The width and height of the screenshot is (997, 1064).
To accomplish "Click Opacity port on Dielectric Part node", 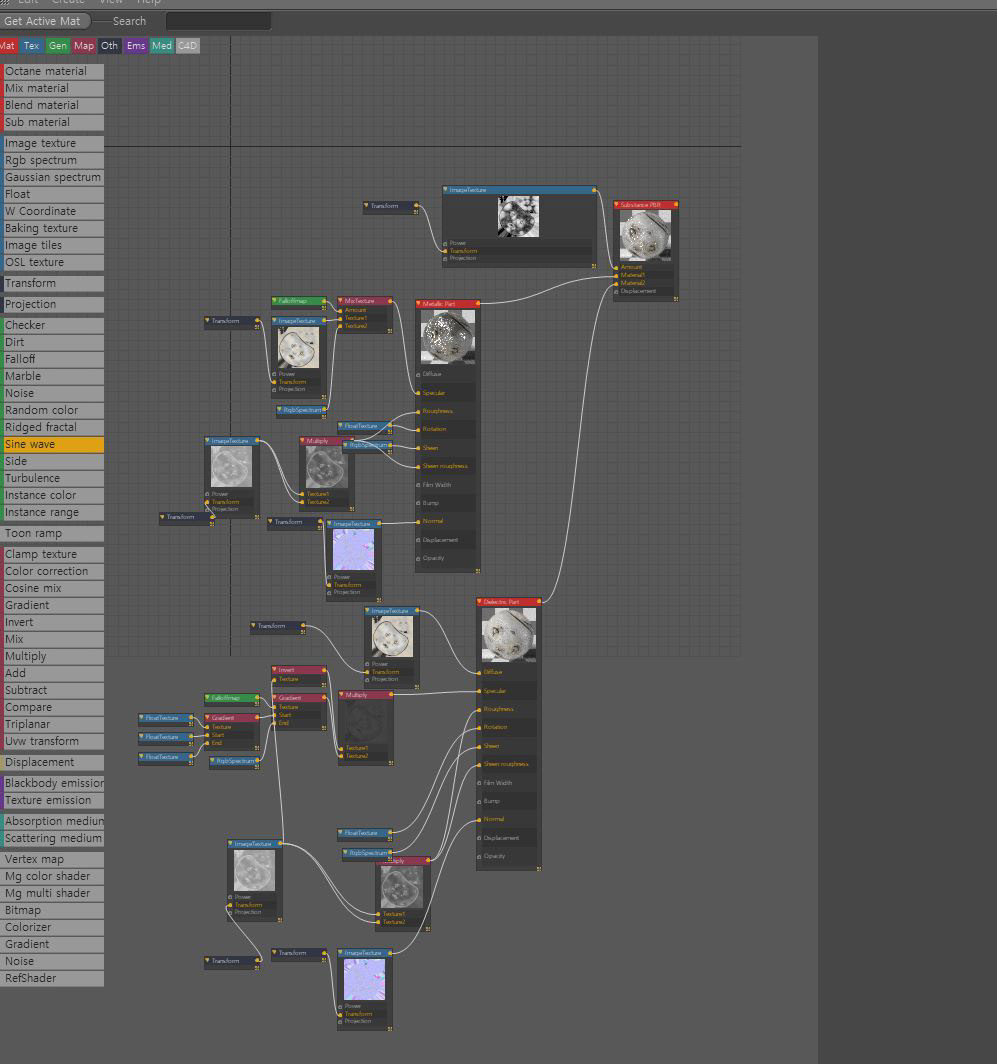I will (479, 856).
